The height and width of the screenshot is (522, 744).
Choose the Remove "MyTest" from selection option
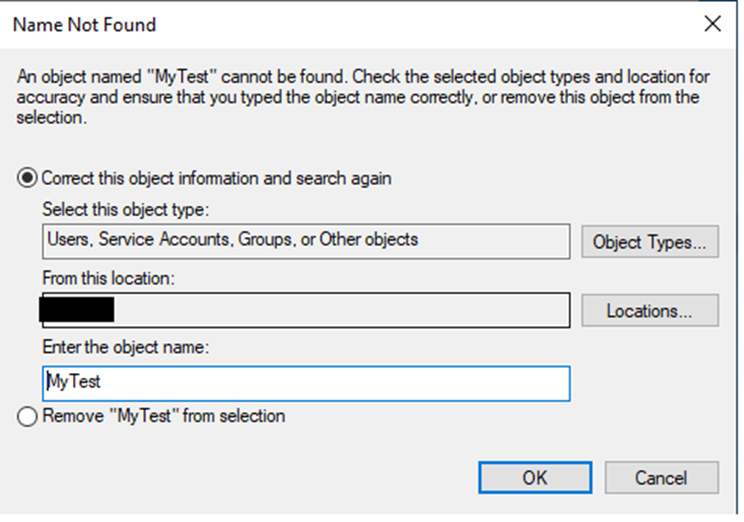click(x=29, y=416)
